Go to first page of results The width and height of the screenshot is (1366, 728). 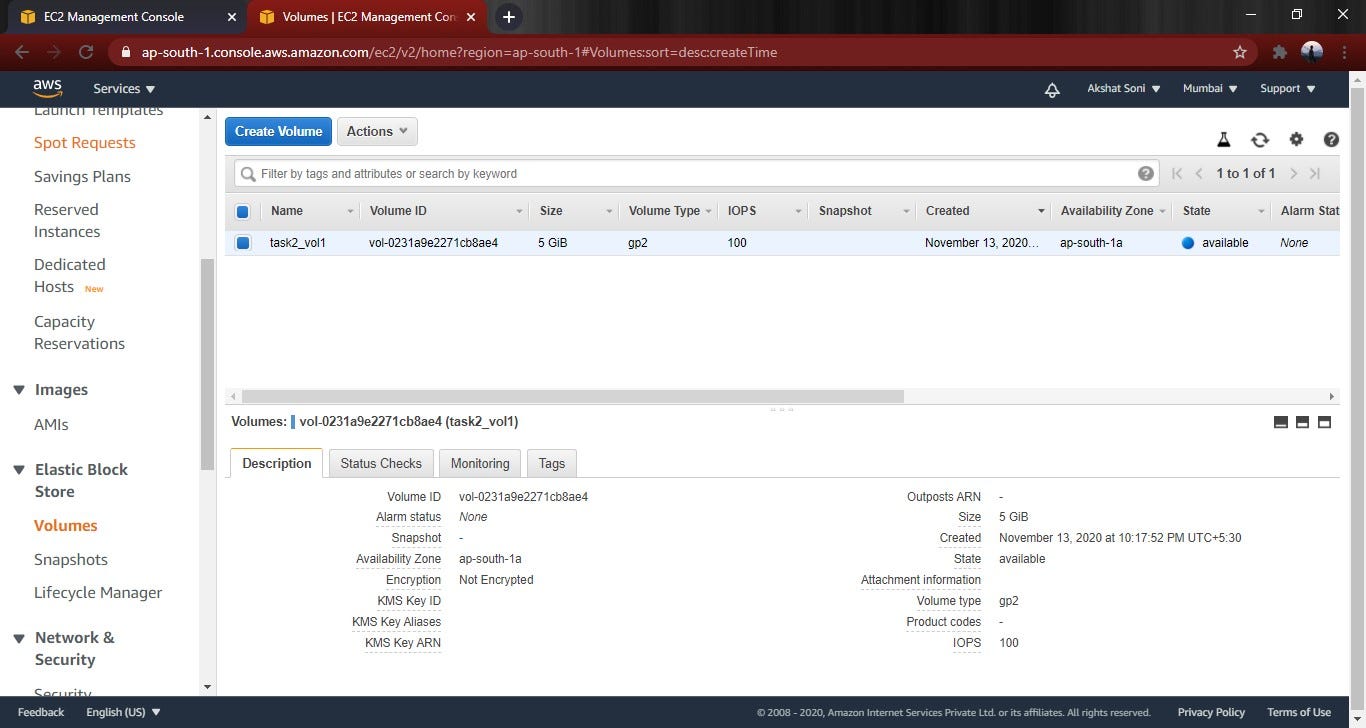(1177, 173)
